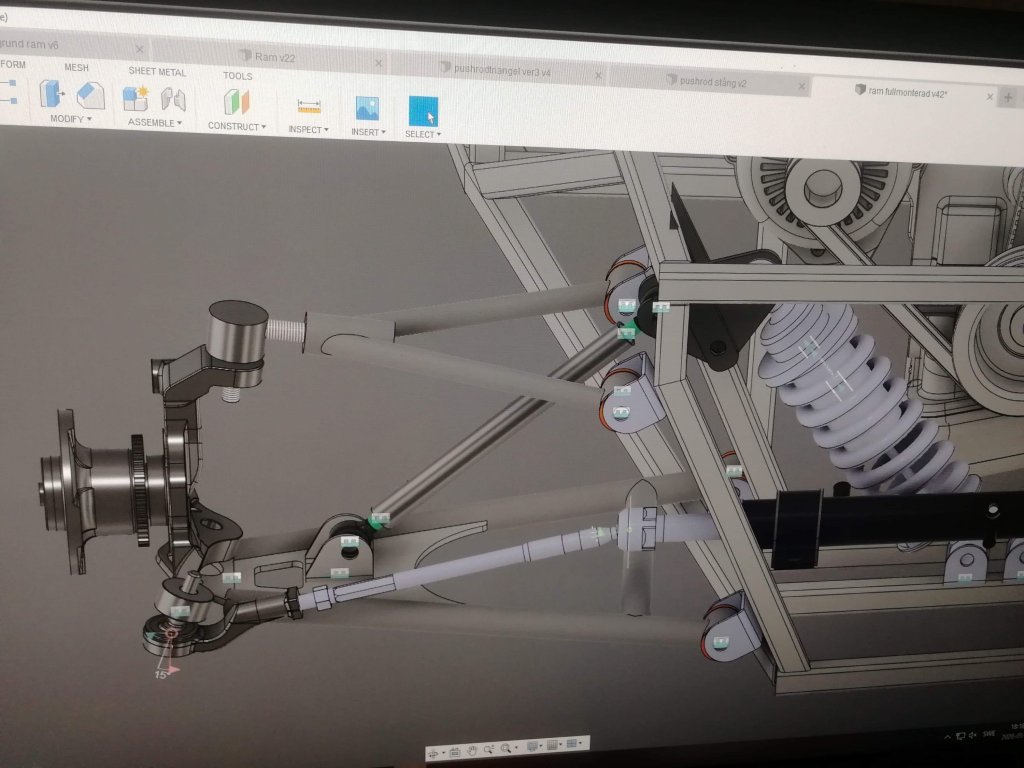Screen dimensions: 1024x768
Task: Open the Ram v22 document tab
Action: (x=274, y=57)
